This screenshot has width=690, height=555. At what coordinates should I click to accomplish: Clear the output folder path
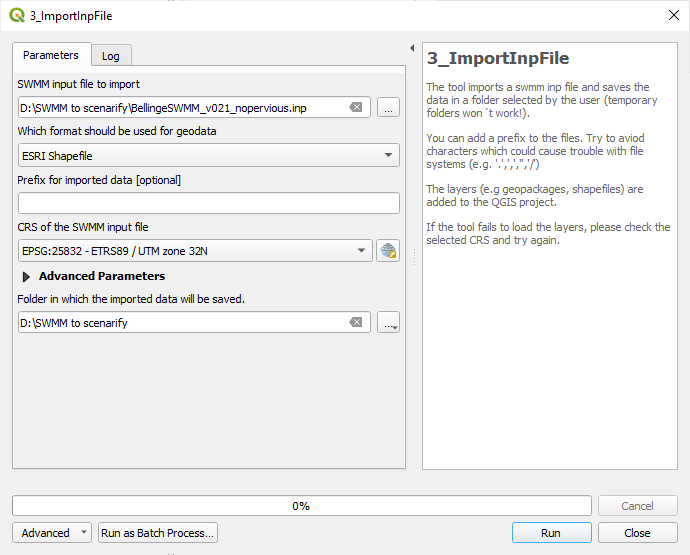(356, 323)
